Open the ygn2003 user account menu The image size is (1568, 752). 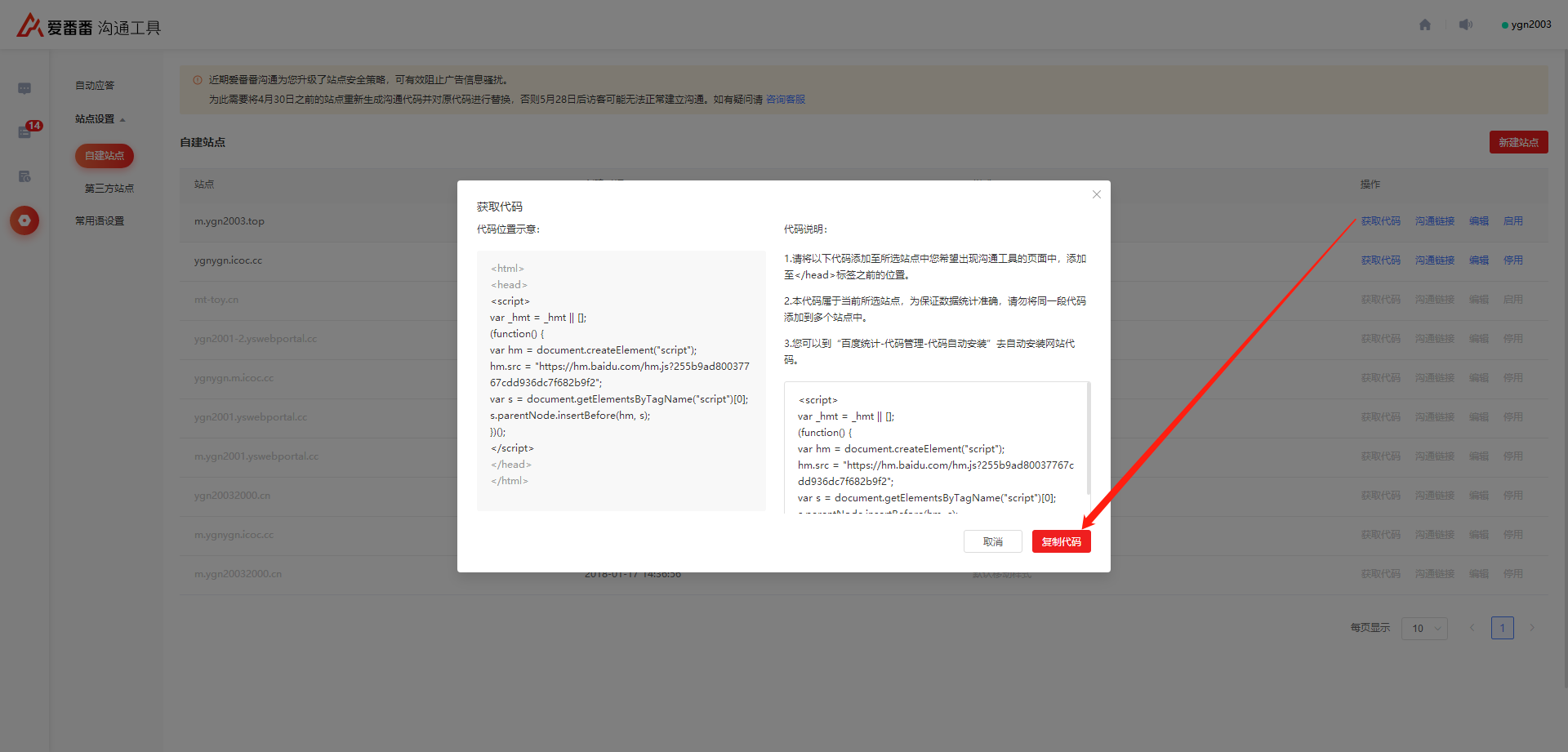point(1526,24)
